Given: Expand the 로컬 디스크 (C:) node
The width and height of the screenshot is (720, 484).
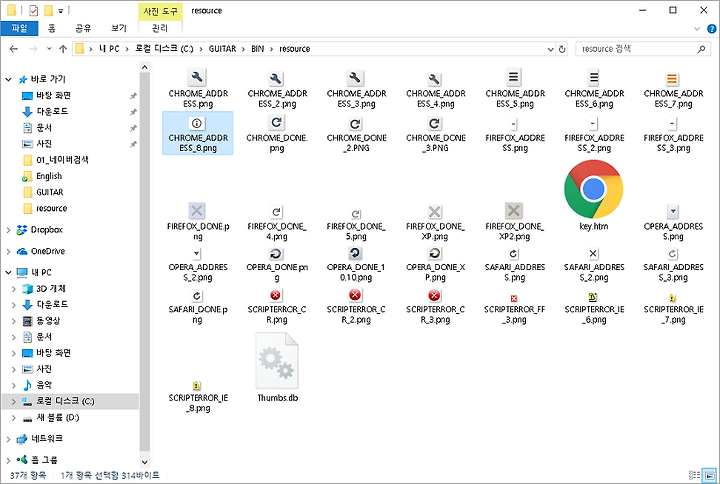Looking at the screenshot, I should (14, 401).
